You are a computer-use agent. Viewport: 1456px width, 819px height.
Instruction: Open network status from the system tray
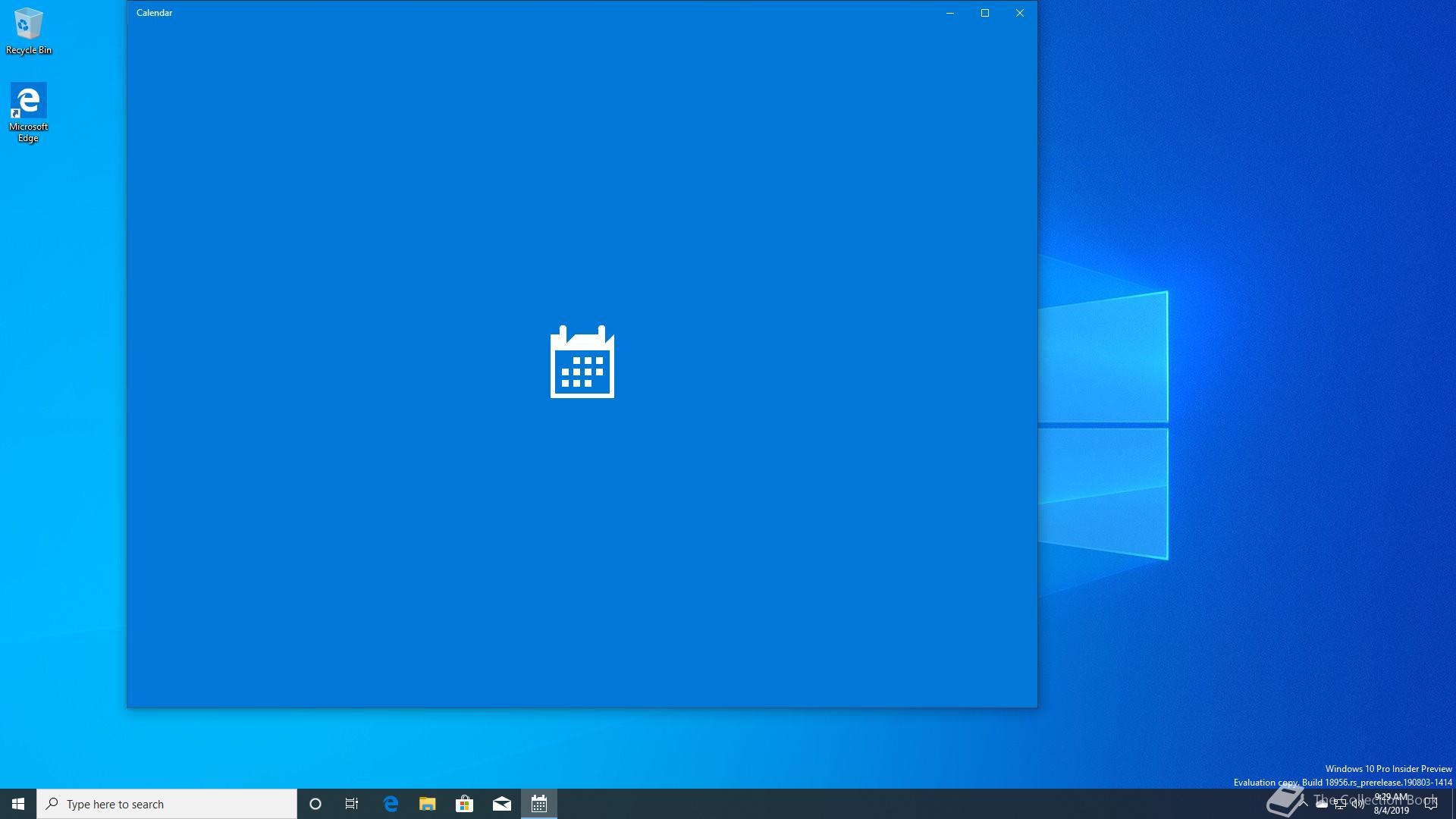pos(1340,805)
